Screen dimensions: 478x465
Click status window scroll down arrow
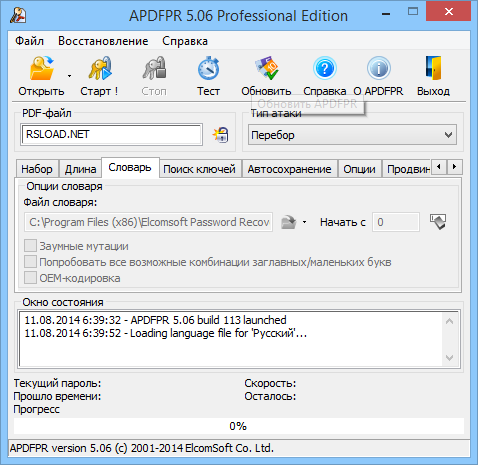click(449, 358)
